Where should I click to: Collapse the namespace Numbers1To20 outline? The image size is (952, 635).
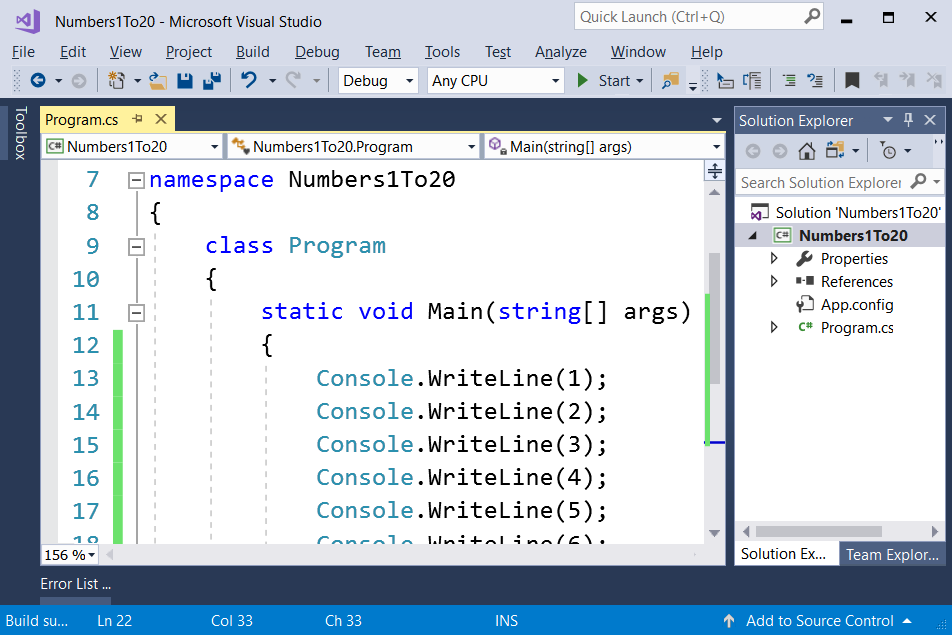click(x=137, y=180)
